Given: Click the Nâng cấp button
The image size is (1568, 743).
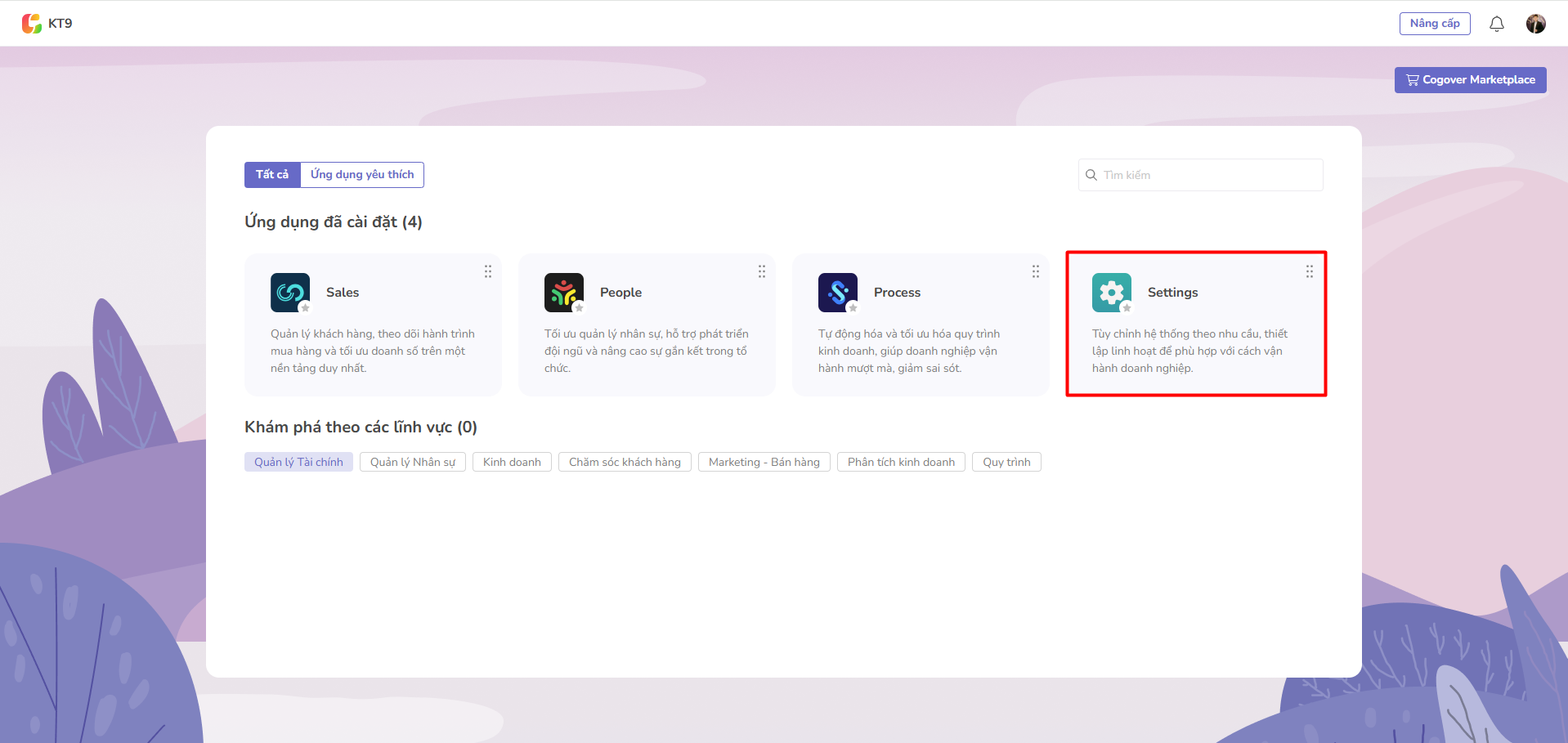Looking at the screenshot, I should [x=1434, y=24].
